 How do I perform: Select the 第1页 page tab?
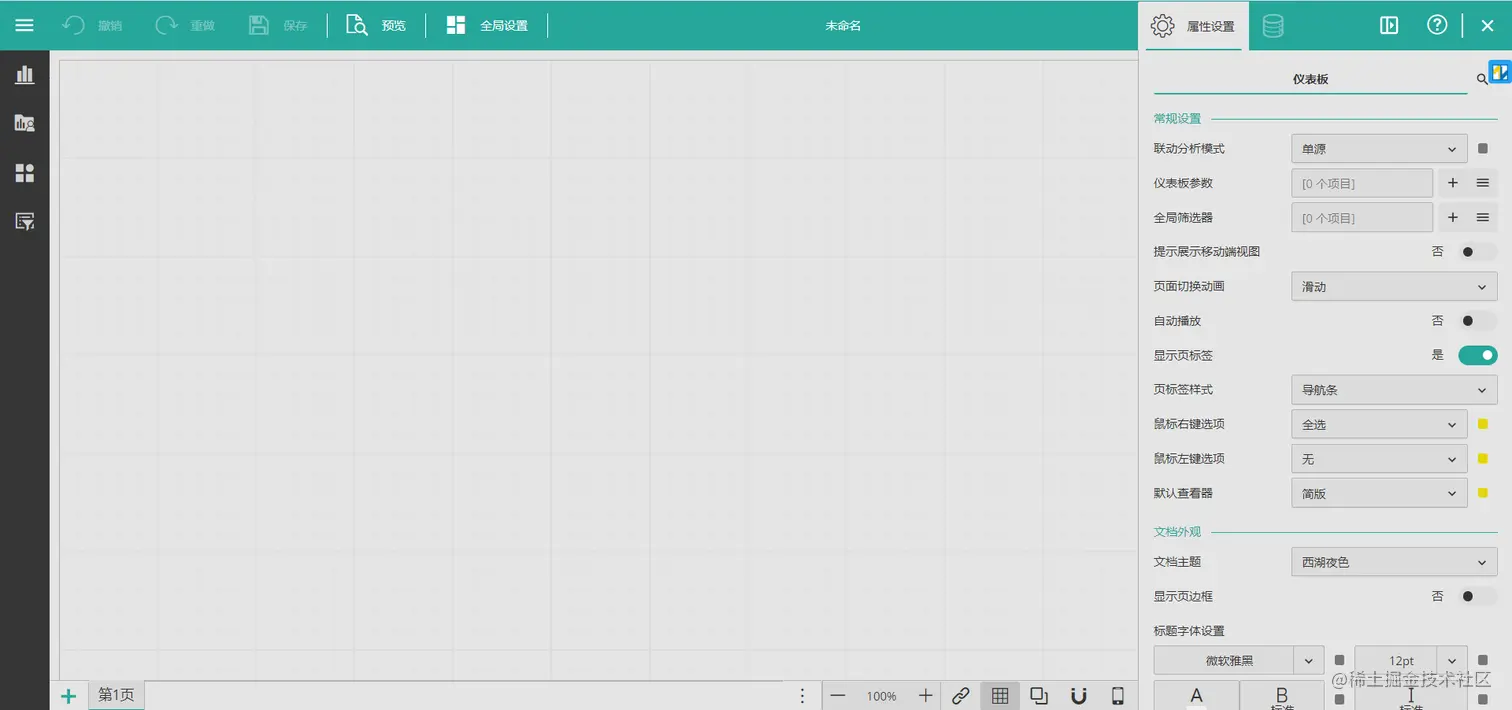(116, 695)
